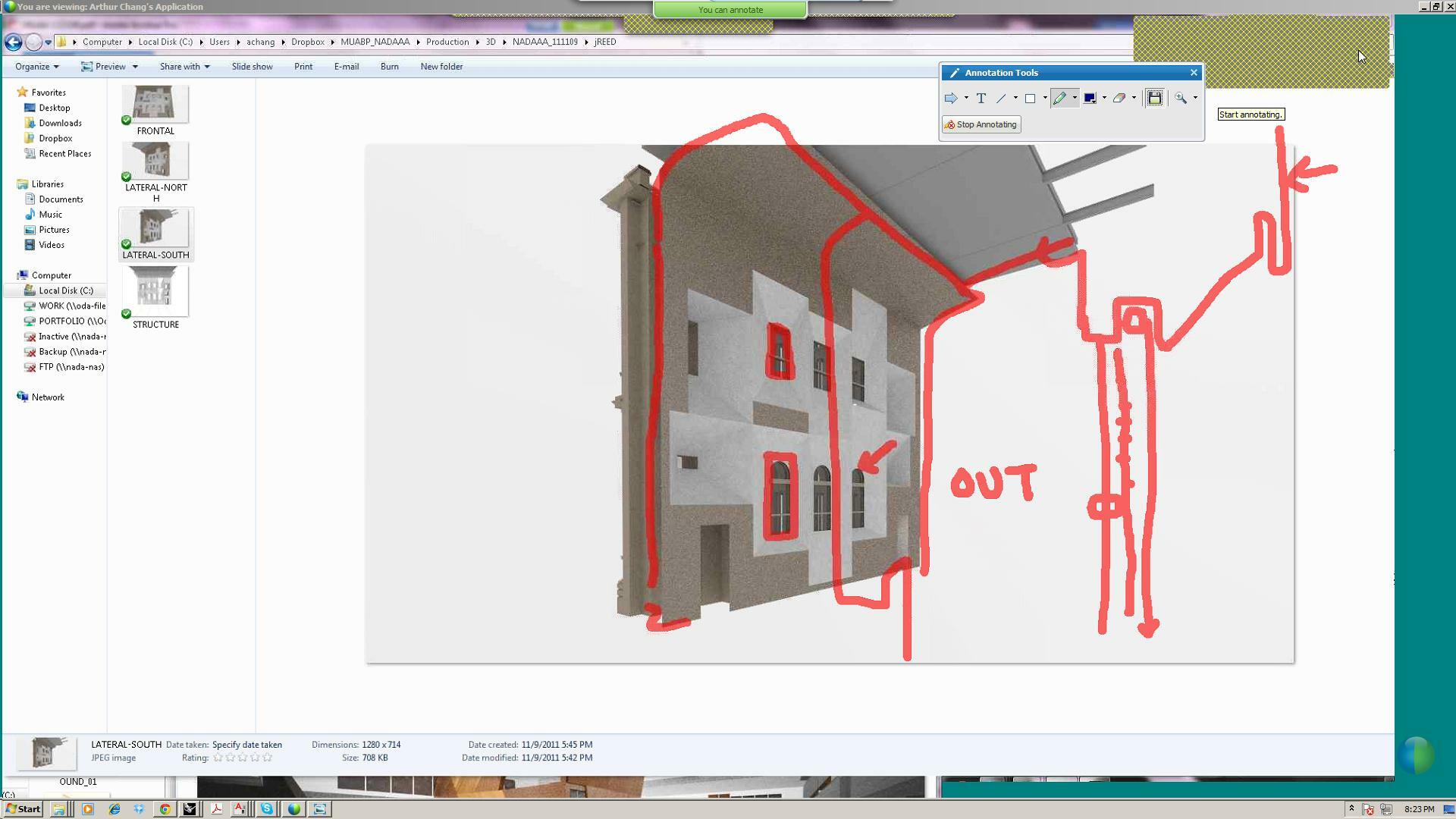
Task: Select the rectangle shape tool
Action: click(1031, 98)
